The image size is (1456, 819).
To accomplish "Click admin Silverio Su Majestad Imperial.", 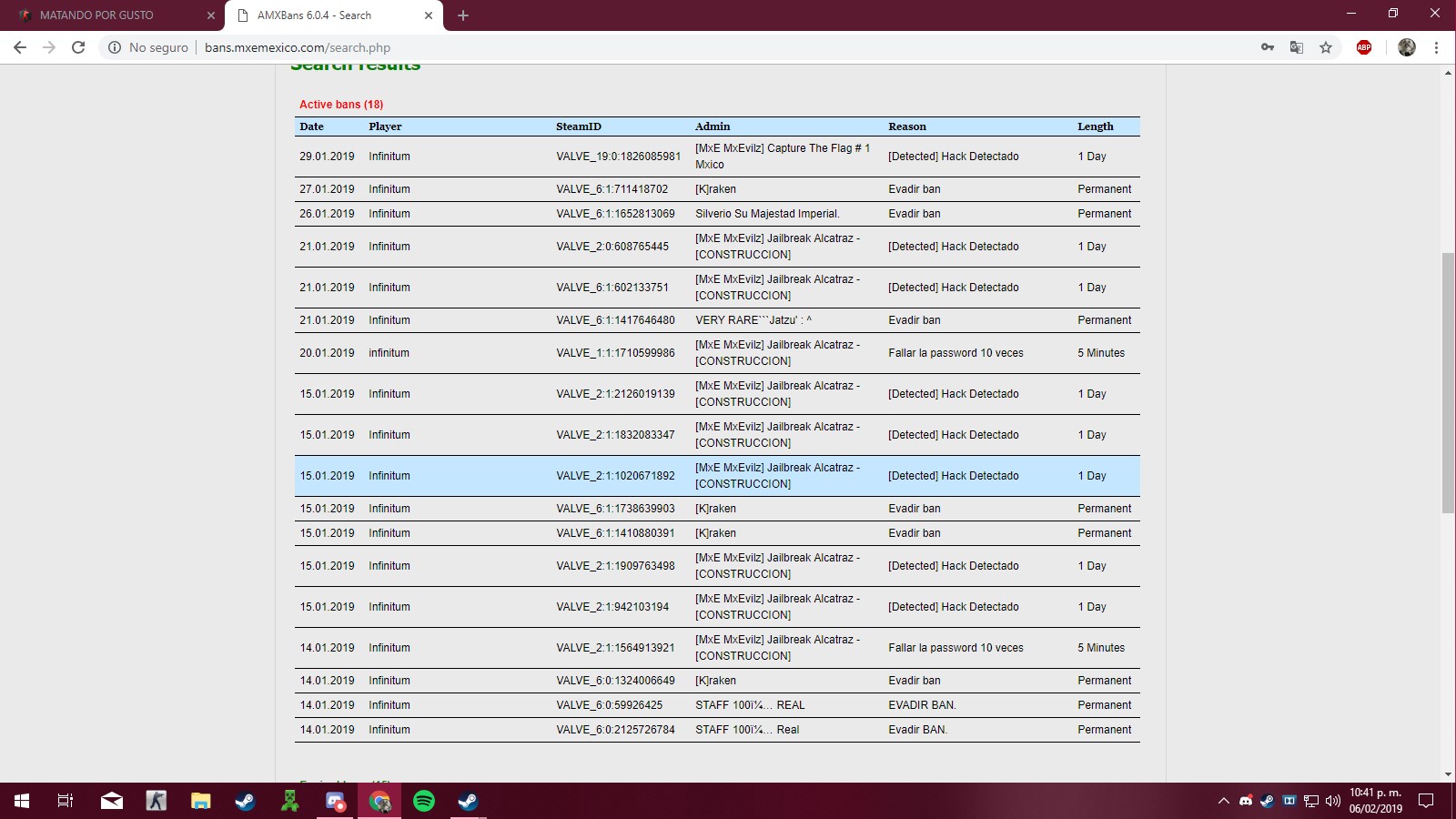I will [767, 214].
